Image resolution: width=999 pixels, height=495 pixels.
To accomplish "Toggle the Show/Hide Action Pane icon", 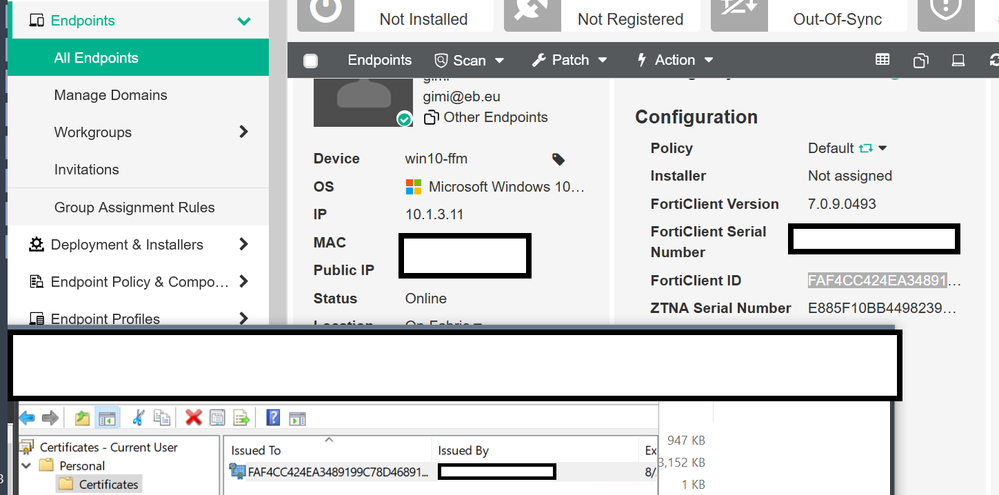I will [298, 419].
